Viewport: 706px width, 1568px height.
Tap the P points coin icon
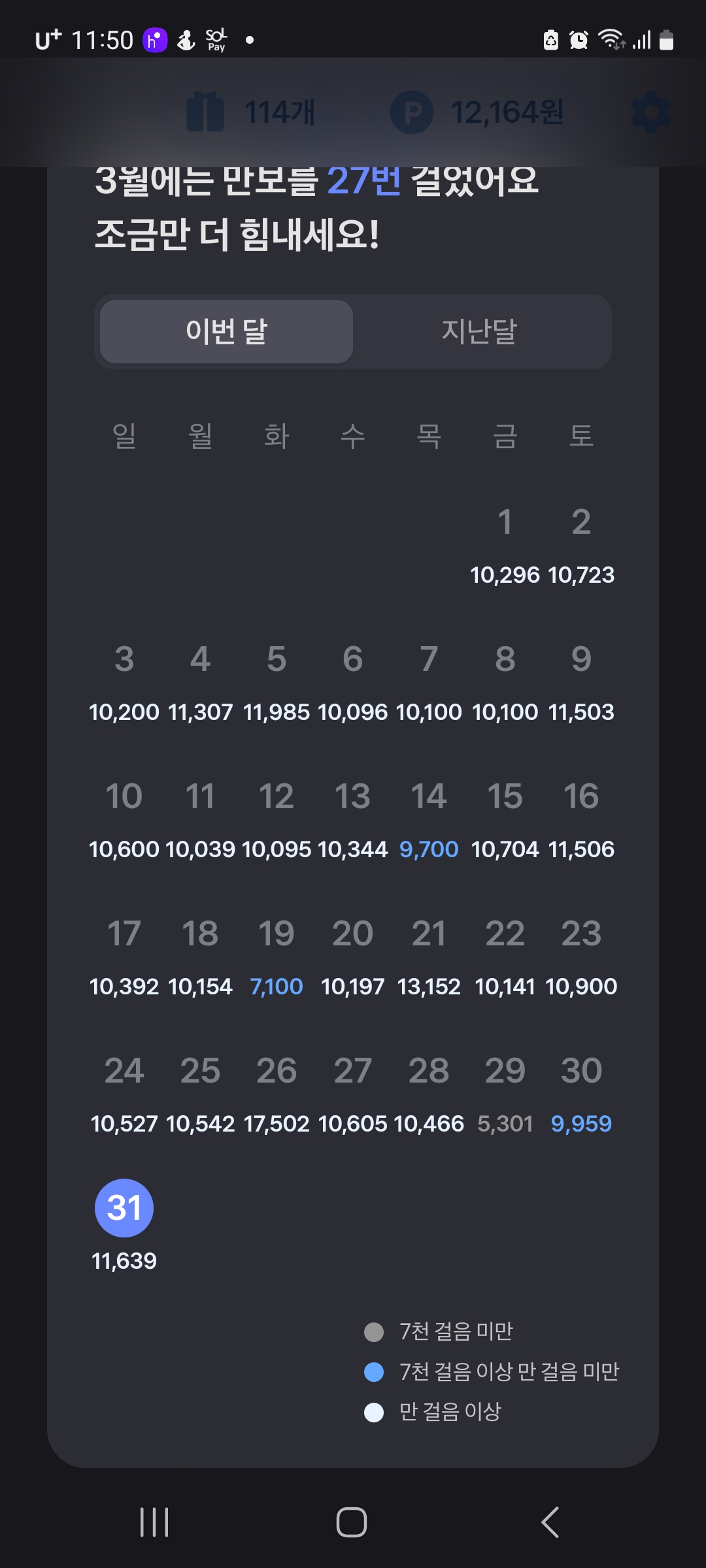click(x=412, y=112)
